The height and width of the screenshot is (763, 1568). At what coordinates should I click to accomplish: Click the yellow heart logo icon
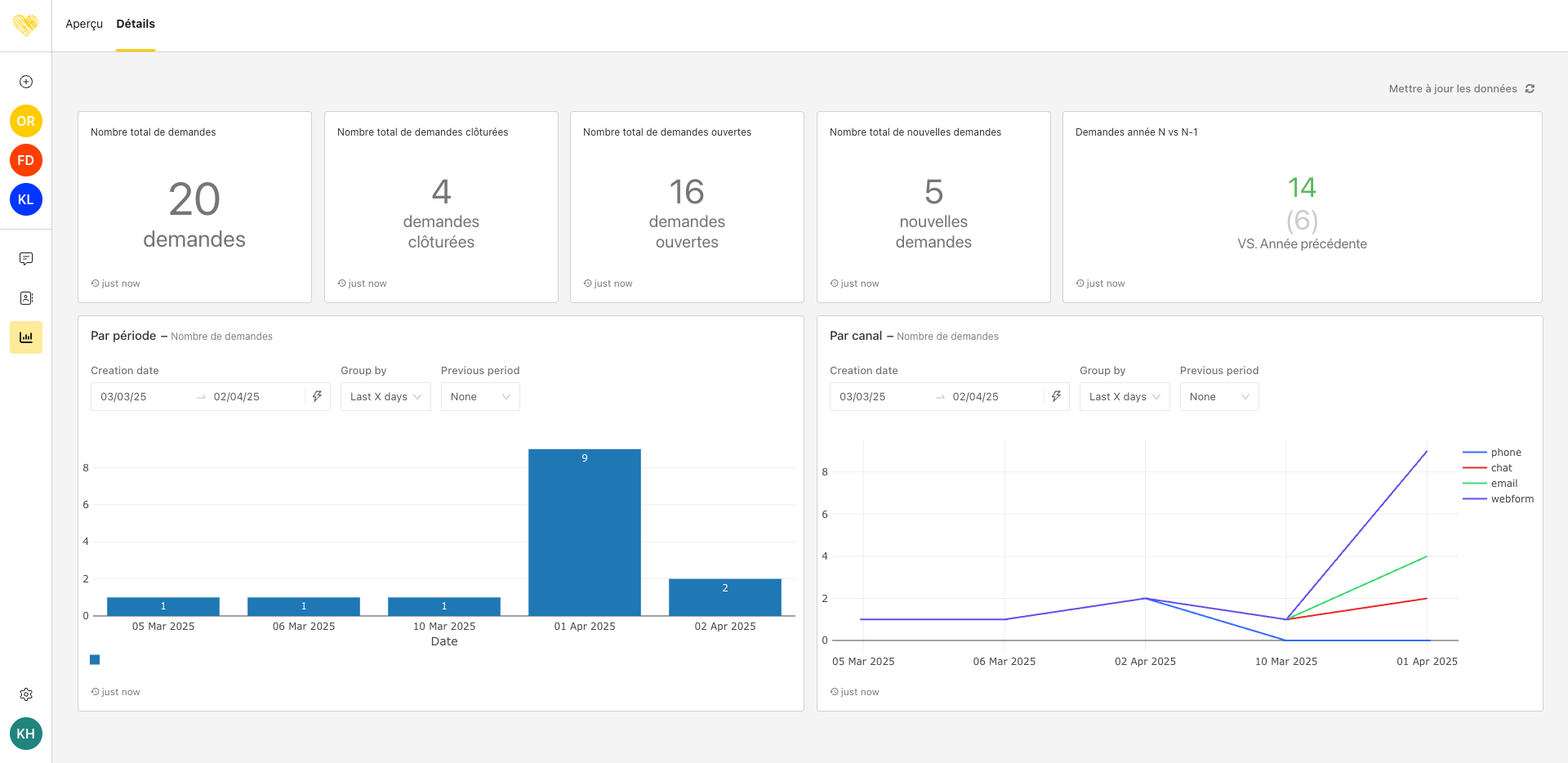click(25, 25)
